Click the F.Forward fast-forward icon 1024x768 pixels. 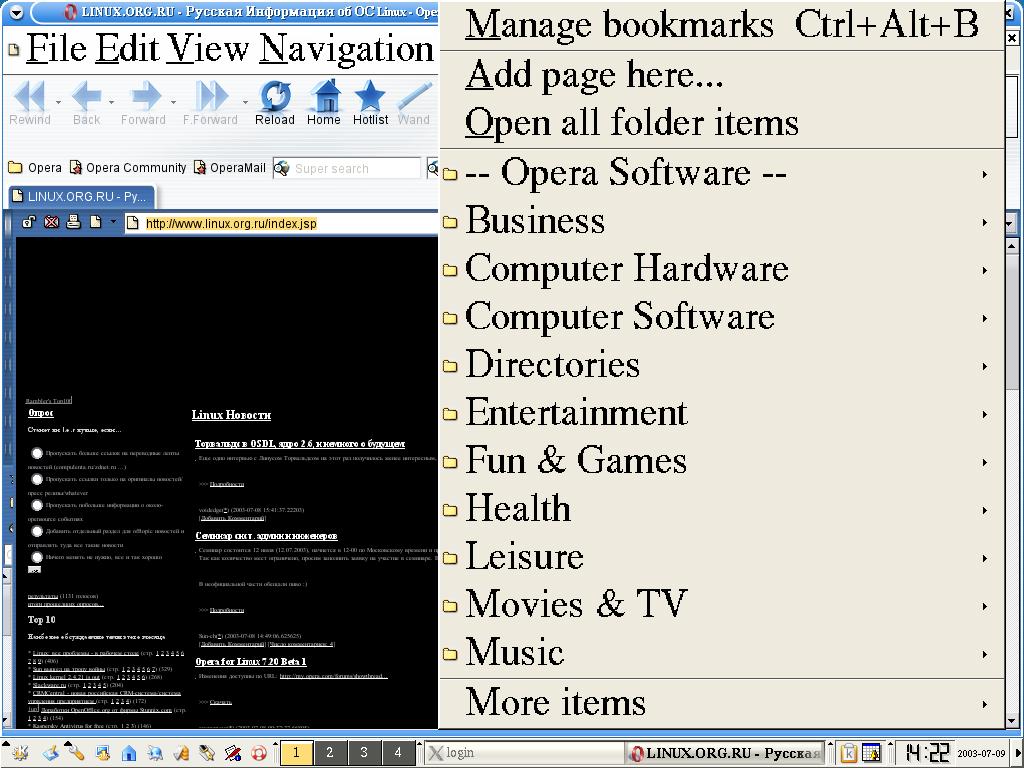click(x=212, y=96)
